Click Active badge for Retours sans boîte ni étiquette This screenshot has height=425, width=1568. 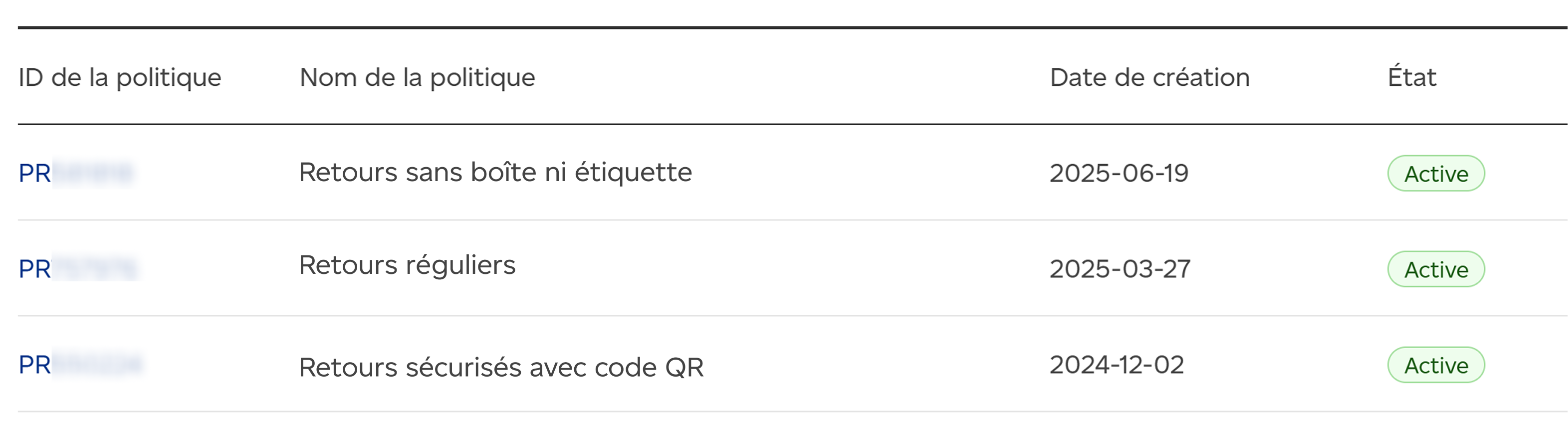[1435, 174]
